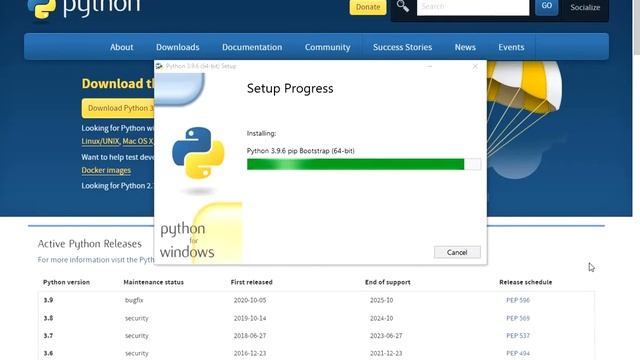Click the Python Setup window title icon

click(159, 66)
